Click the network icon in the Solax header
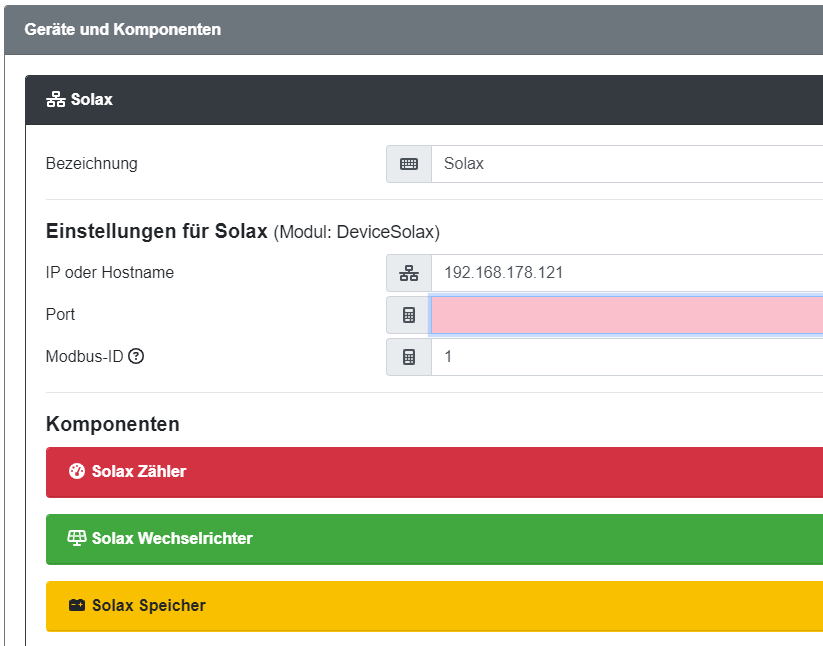This screenshot has width=823, height=646. 56,99
